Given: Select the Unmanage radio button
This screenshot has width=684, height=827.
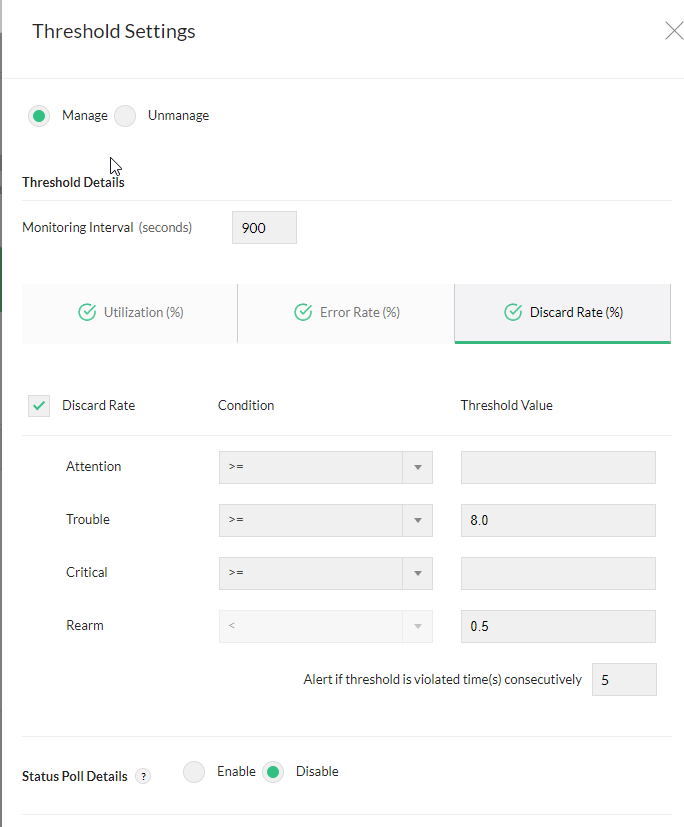Looking at the screenshot, I should pos(125,116).
